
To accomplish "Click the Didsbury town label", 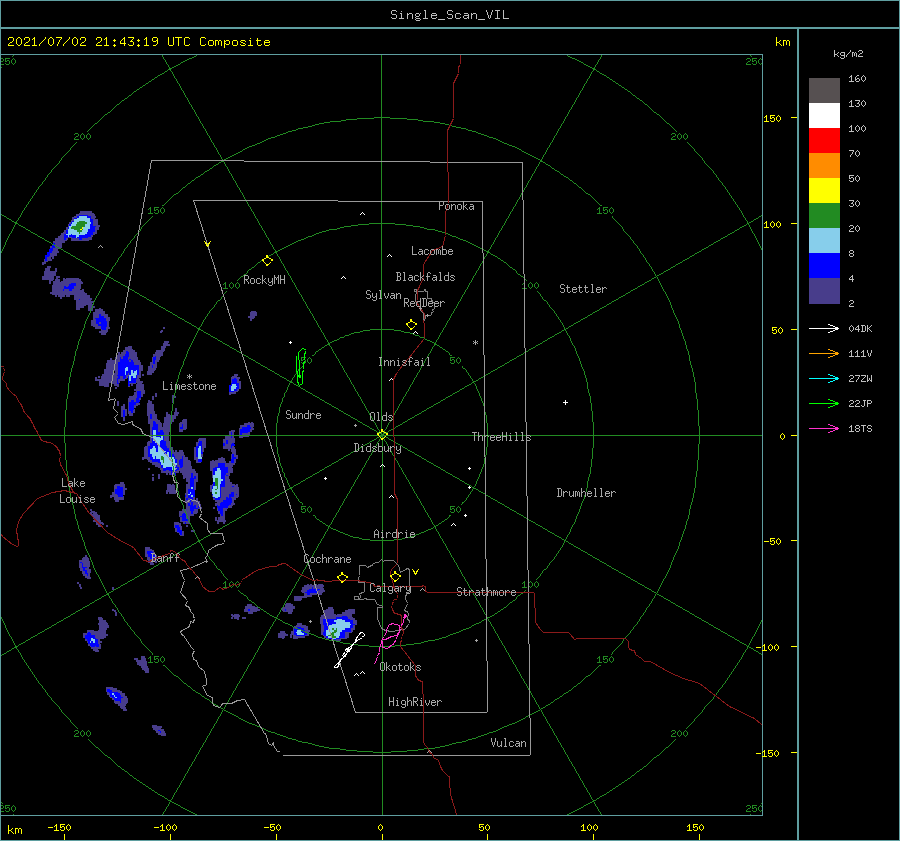I will click(x=377, y=448).
